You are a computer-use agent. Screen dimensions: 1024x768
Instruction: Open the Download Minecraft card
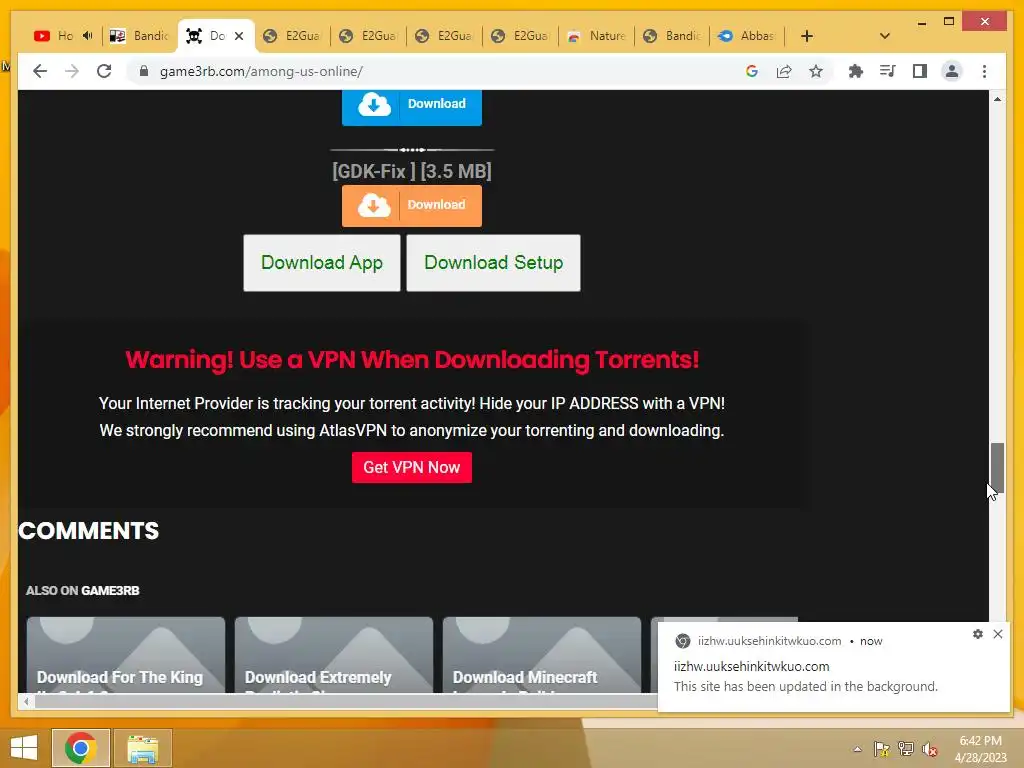(x=541, y=655)
